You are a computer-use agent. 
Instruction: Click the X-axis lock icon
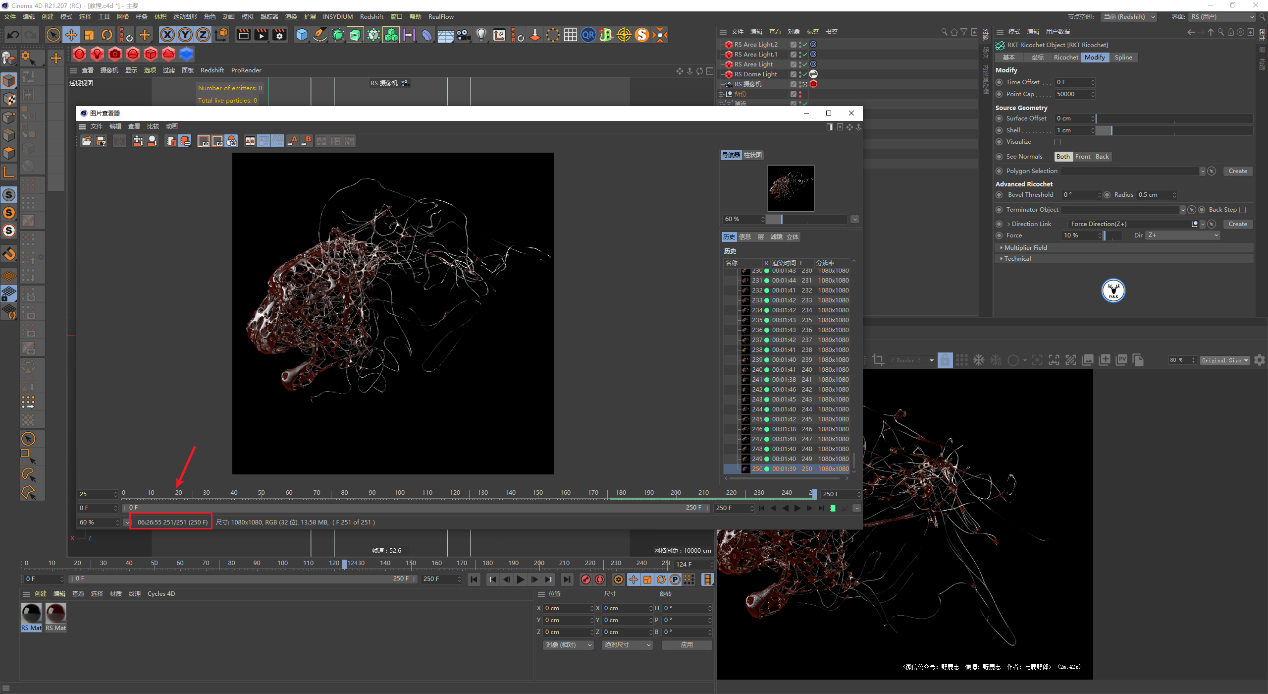tap(168, 35)
